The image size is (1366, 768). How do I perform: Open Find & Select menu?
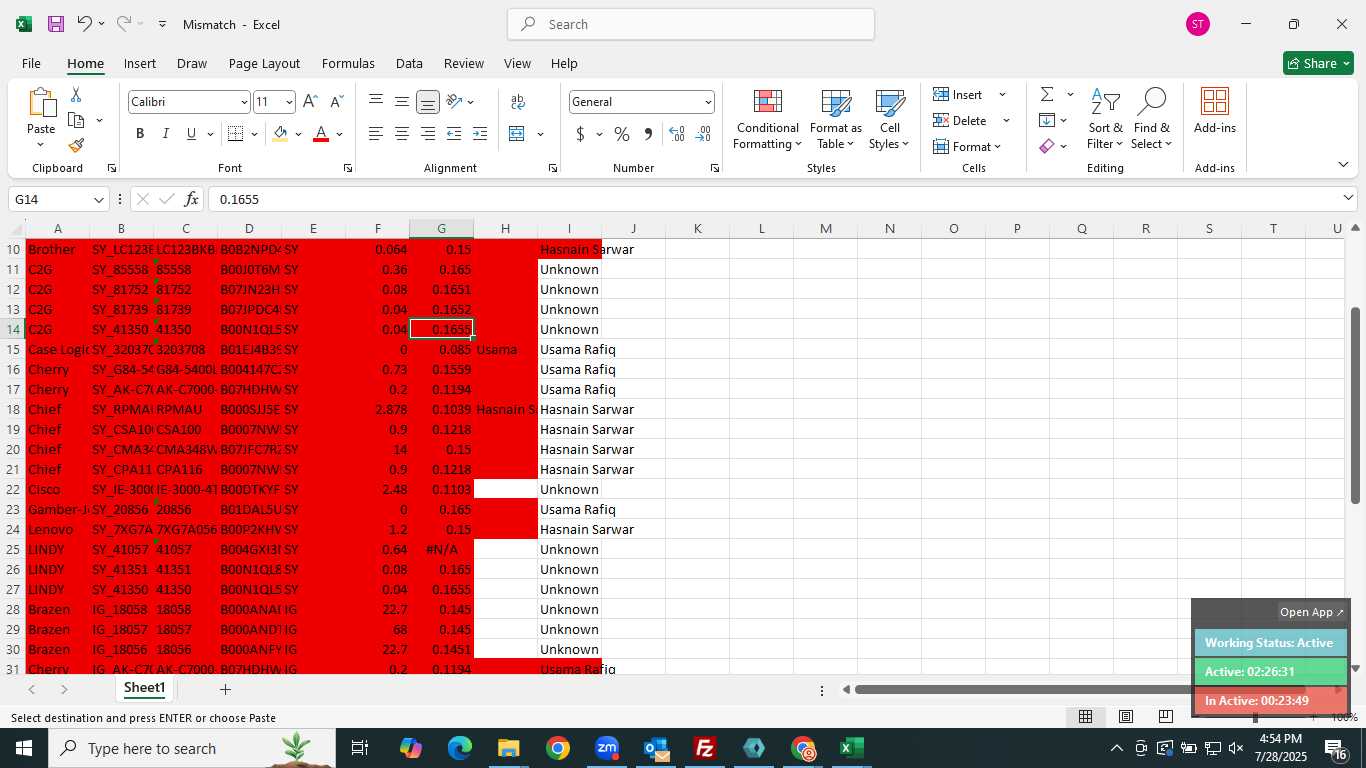tap(1151, 119)
